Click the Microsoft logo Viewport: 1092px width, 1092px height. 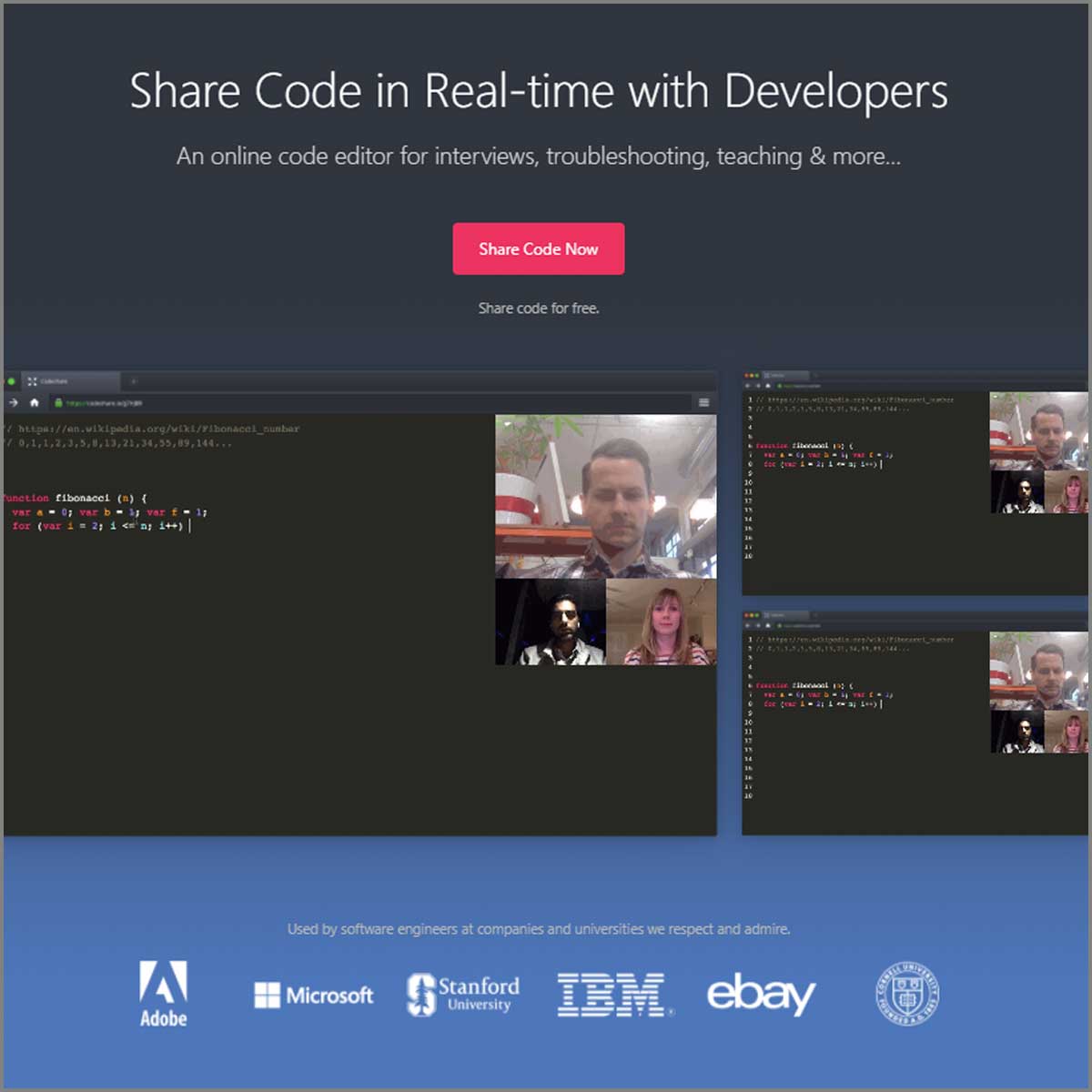point(313,995)
